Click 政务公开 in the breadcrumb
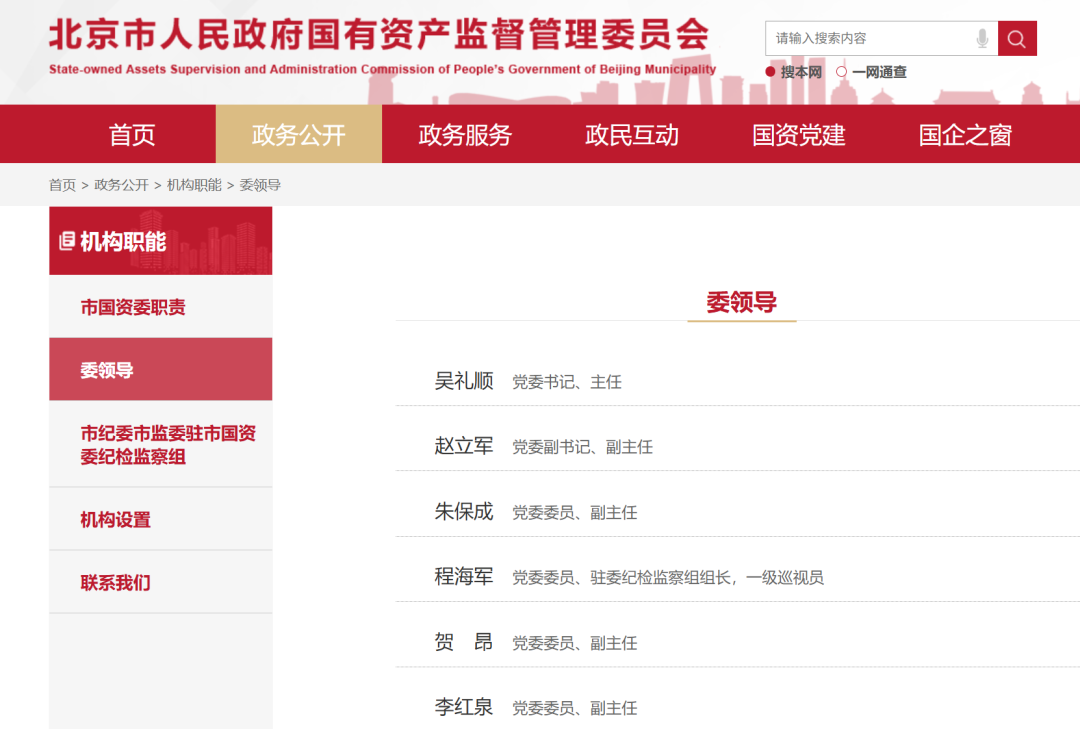The height and width of the screenshot is (729, 1080). [x=121, y=185]
